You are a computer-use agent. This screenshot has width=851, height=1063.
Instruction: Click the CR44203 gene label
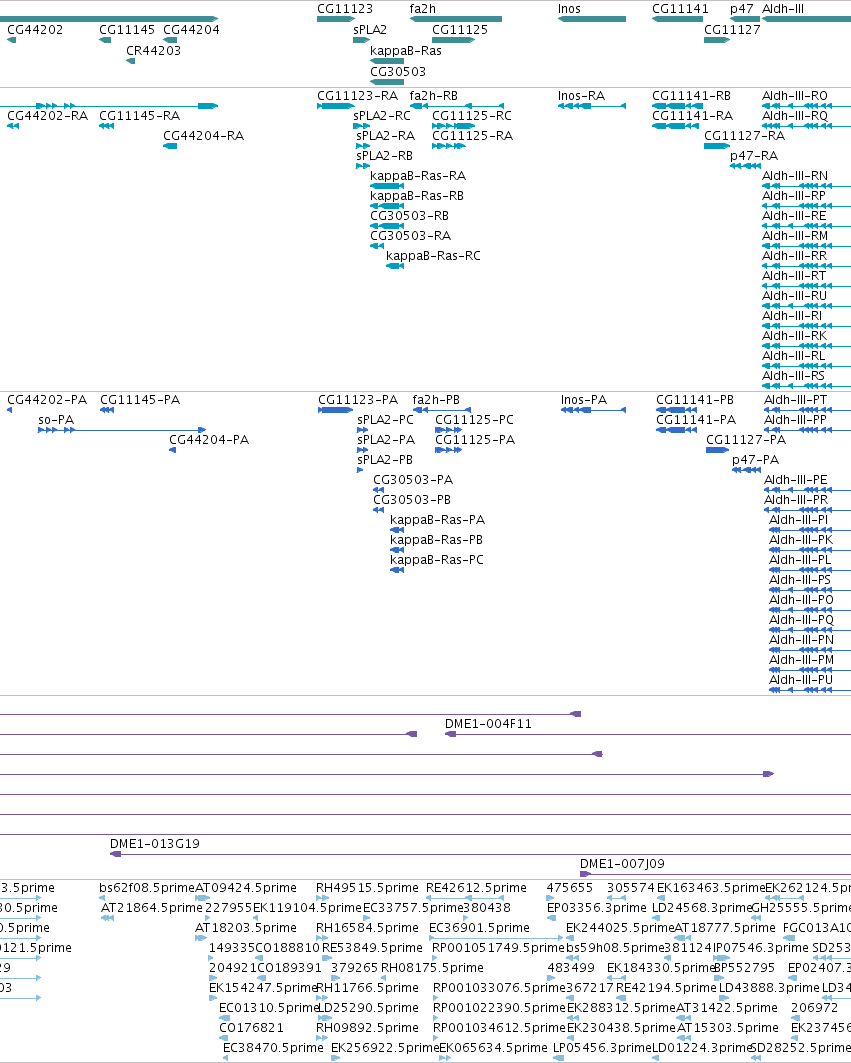click(153, 51)
